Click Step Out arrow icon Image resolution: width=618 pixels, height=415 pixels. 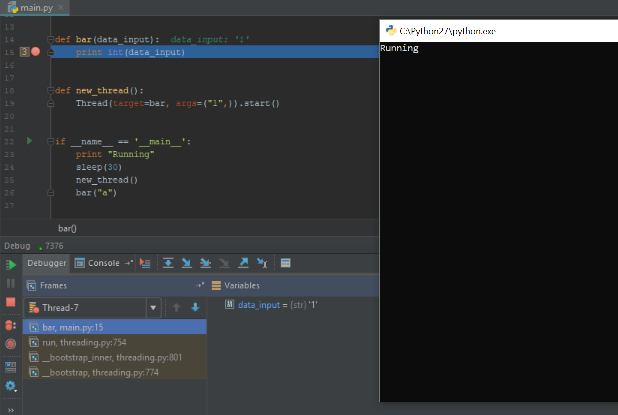pos(243,263)
